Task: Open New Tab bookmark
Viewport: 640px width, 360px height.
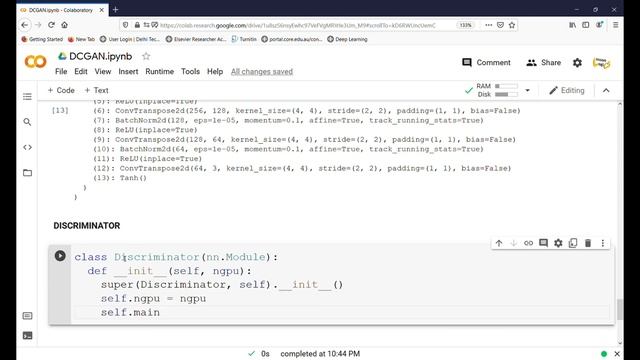Action: point(81,39)
